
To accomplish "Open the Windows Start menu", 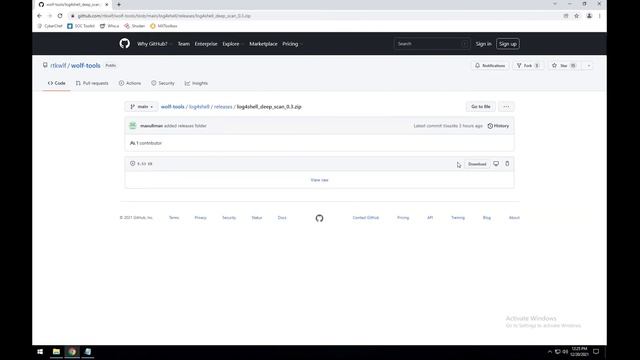I will coord(40,351).
